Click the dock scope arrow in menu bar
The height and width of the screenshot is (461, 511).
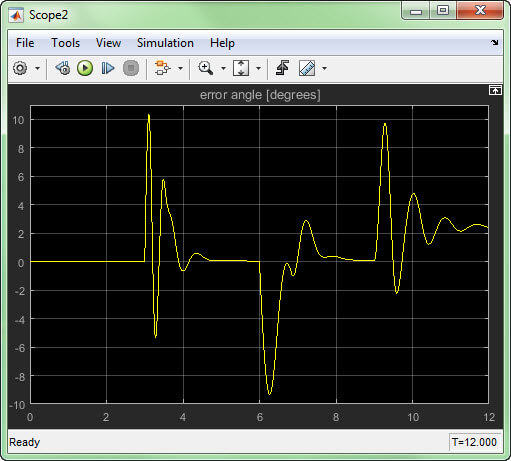click(495, 43)
